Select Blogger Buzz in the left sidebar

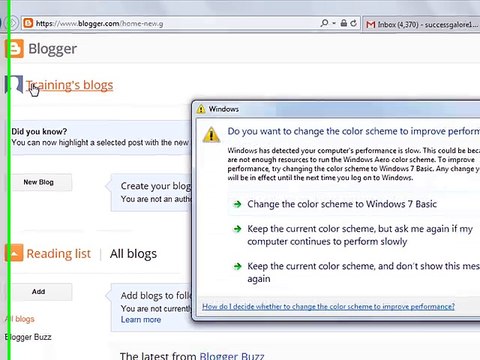click(x=28, y=337)
